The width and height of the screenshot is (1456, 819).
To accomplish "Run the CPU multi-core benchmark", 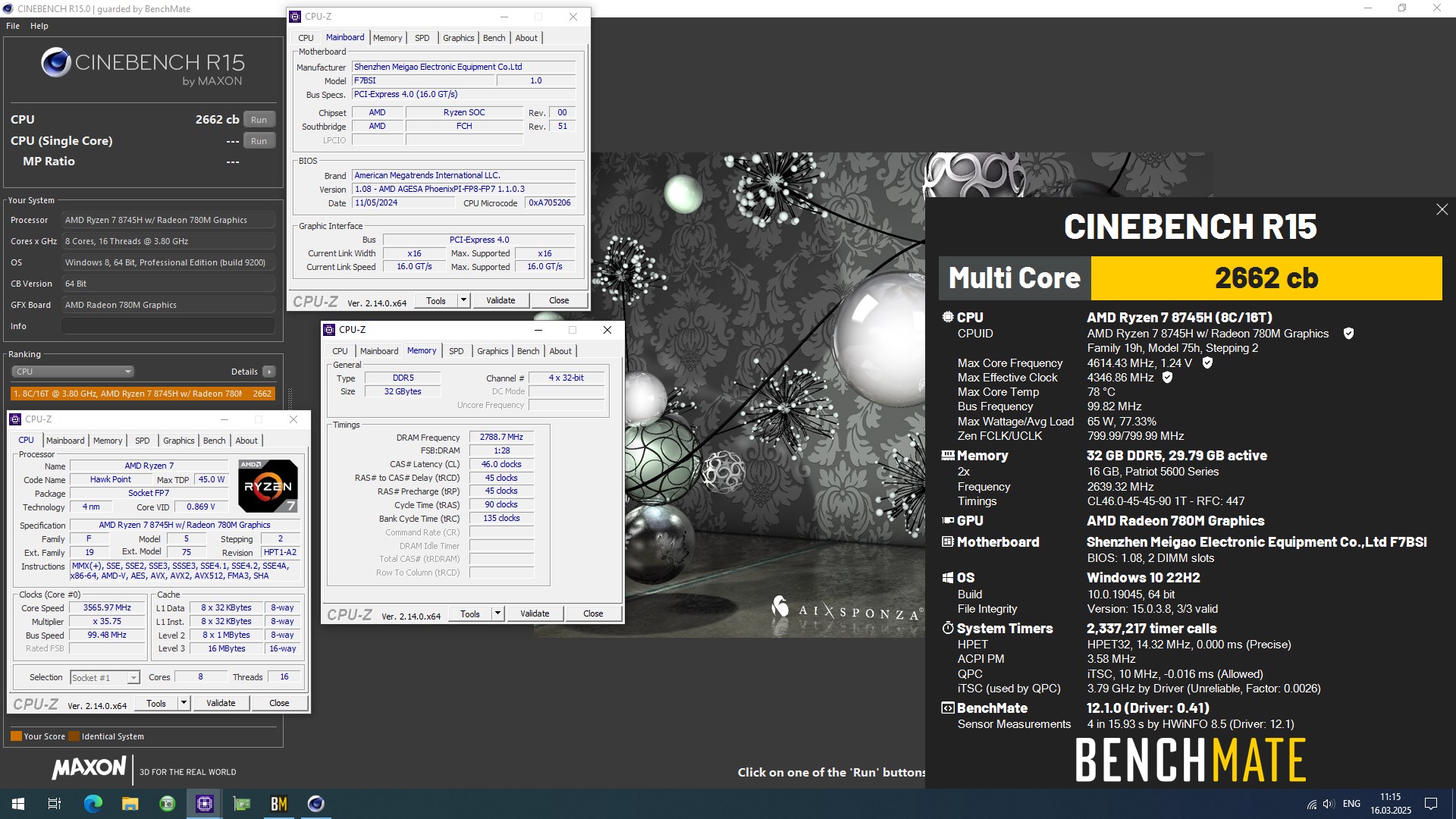I will tap(259, 120).
